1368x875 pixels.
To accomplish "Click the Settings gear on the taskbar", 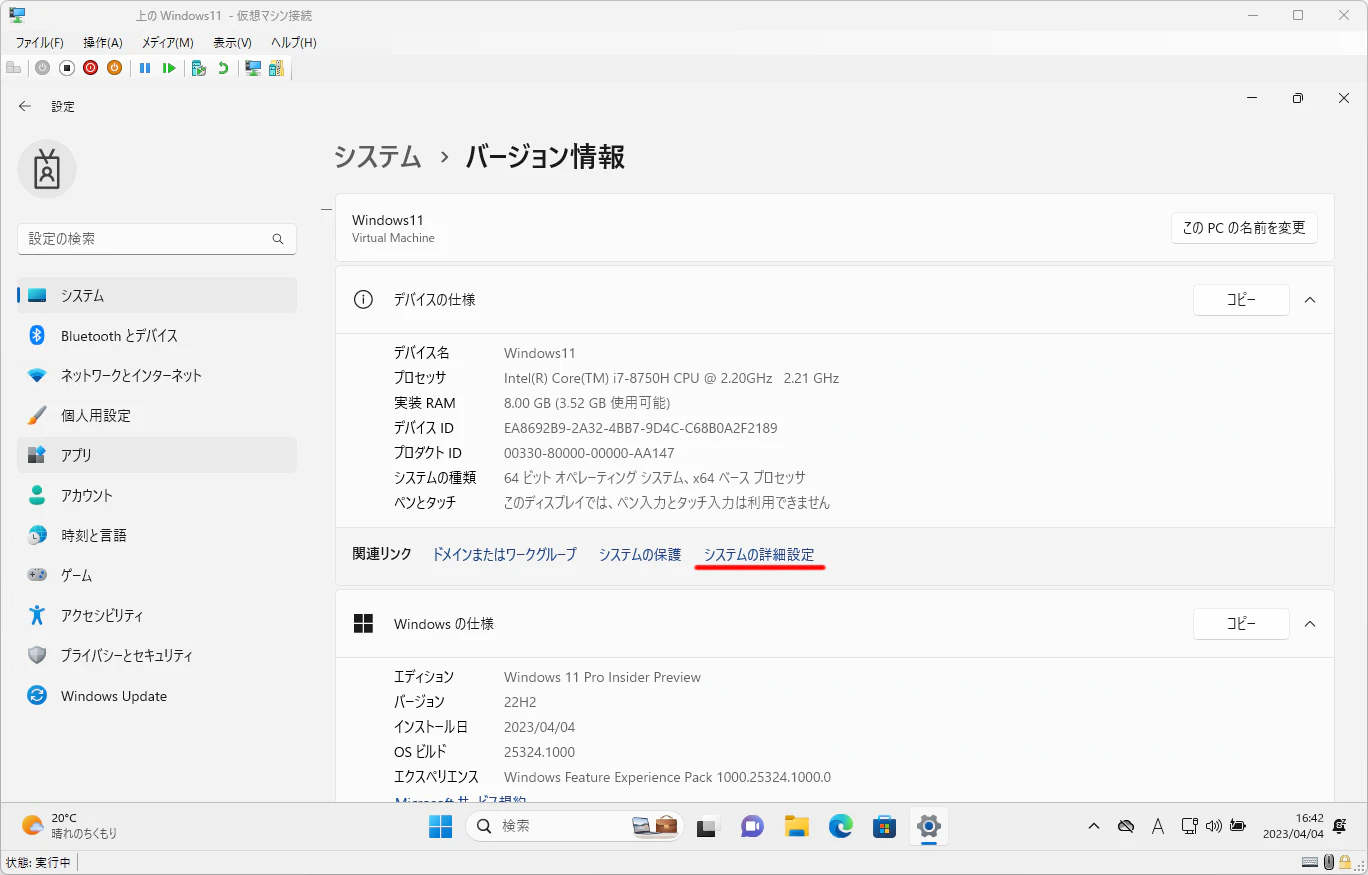I will [929, 826].
